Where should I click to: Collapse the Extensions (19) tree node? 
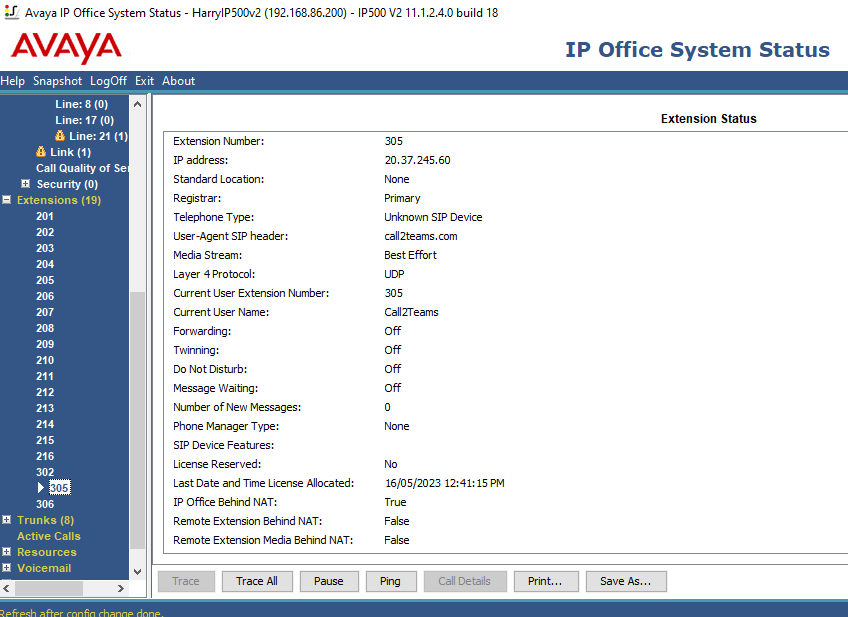point(6,200)
